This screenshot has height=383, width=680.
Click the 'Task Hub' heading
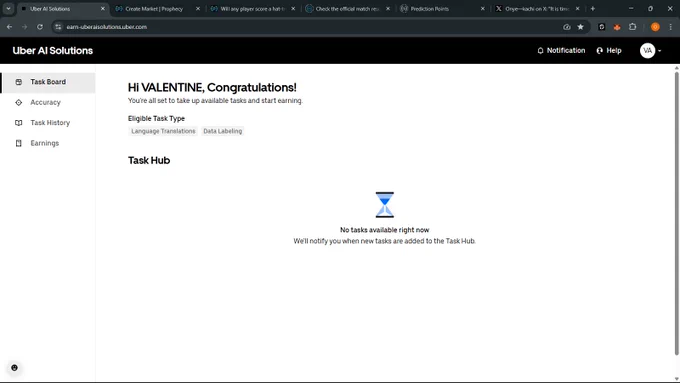pos(149,160)
